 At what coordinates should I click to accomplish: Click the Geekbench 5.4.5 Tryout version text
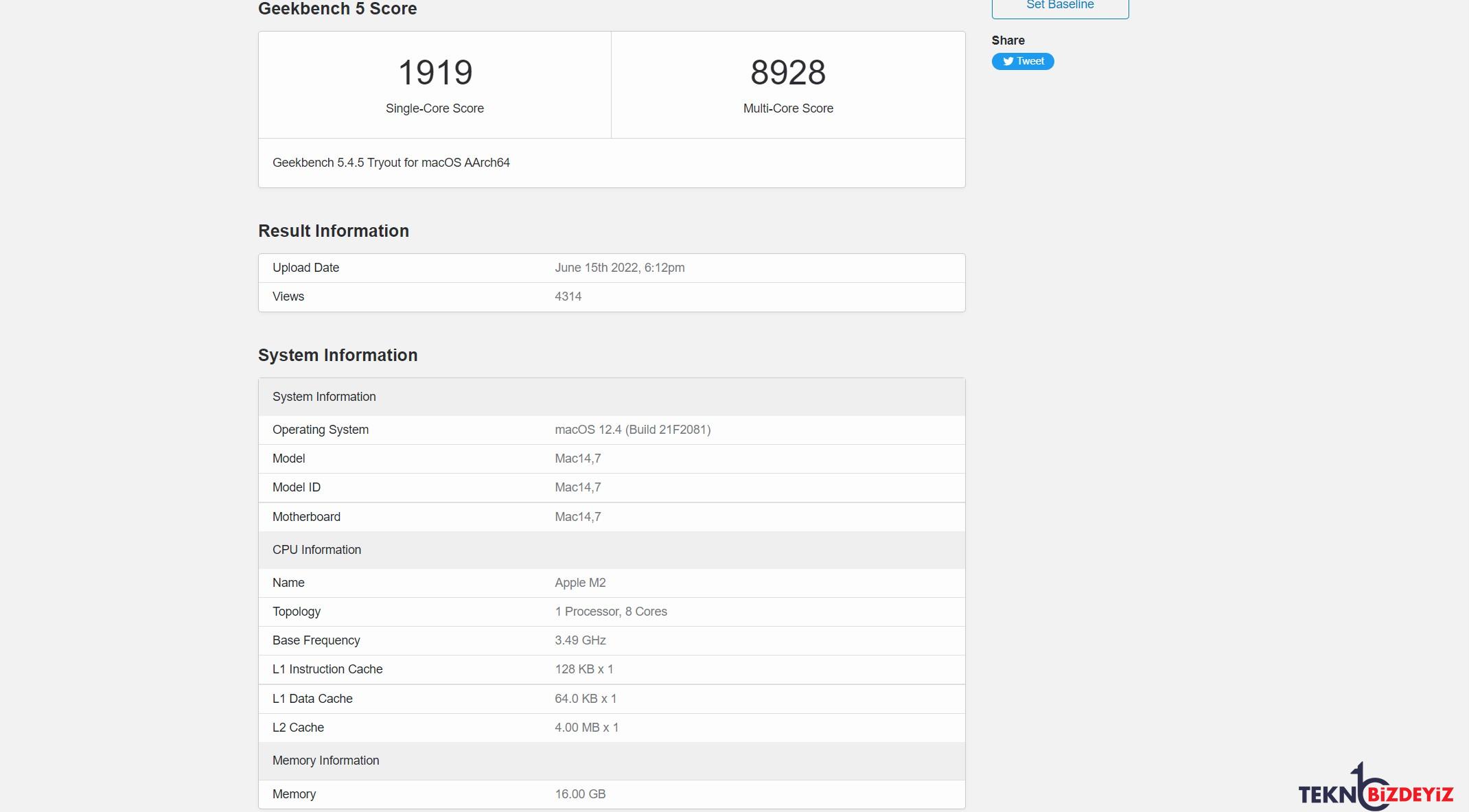[391, 163]
